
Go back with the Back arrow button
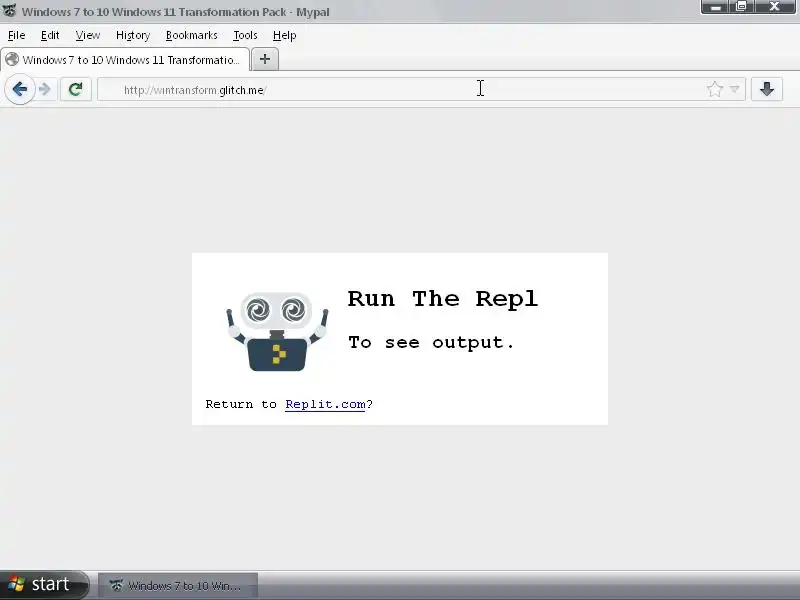pyautogui.click(x=20, y=89)
